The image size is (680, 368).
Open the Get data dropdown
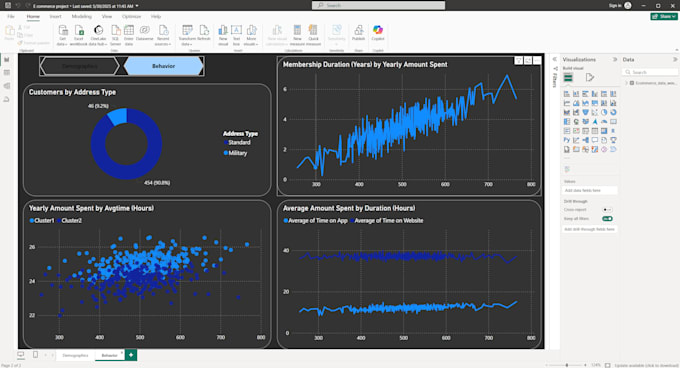click(62, 35)
